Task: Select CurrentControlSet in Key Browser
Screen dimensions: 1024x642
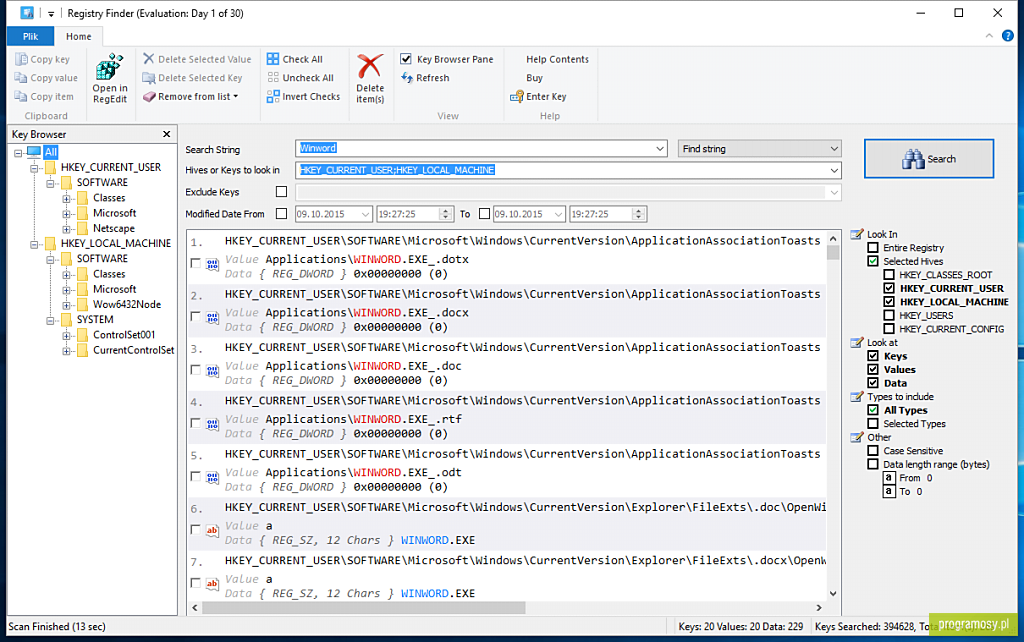Action: point(133,350)
